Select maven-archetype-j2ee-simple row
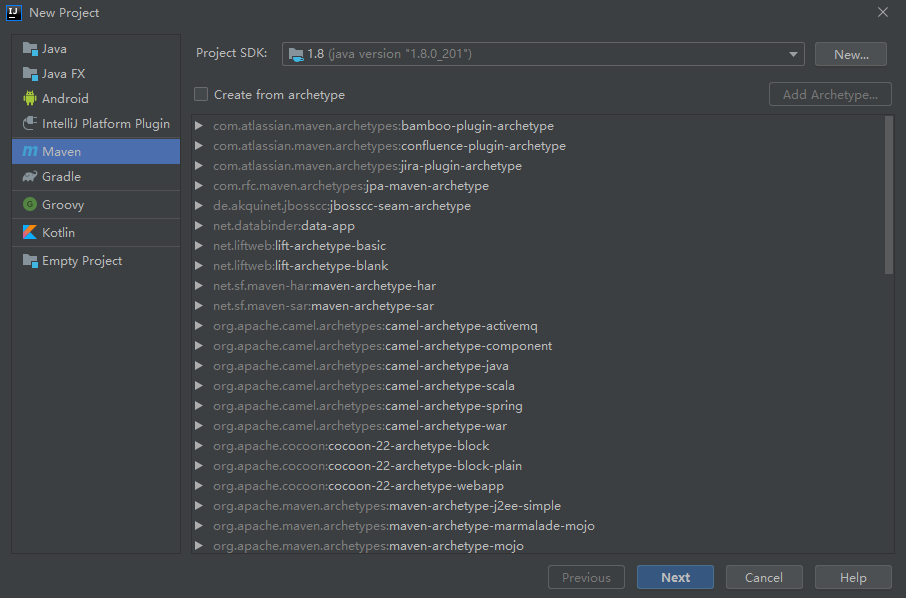The height and width of the screenshot is (598, 906). pyautogui.click(x=538, y=506)
